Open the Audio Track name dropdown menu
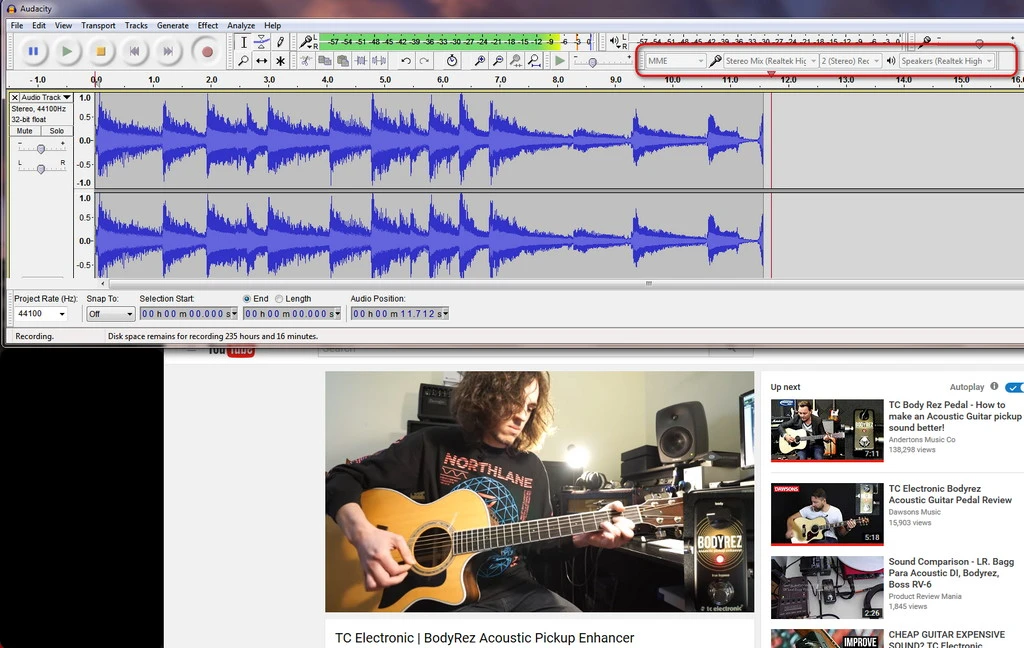 [46, 97]
